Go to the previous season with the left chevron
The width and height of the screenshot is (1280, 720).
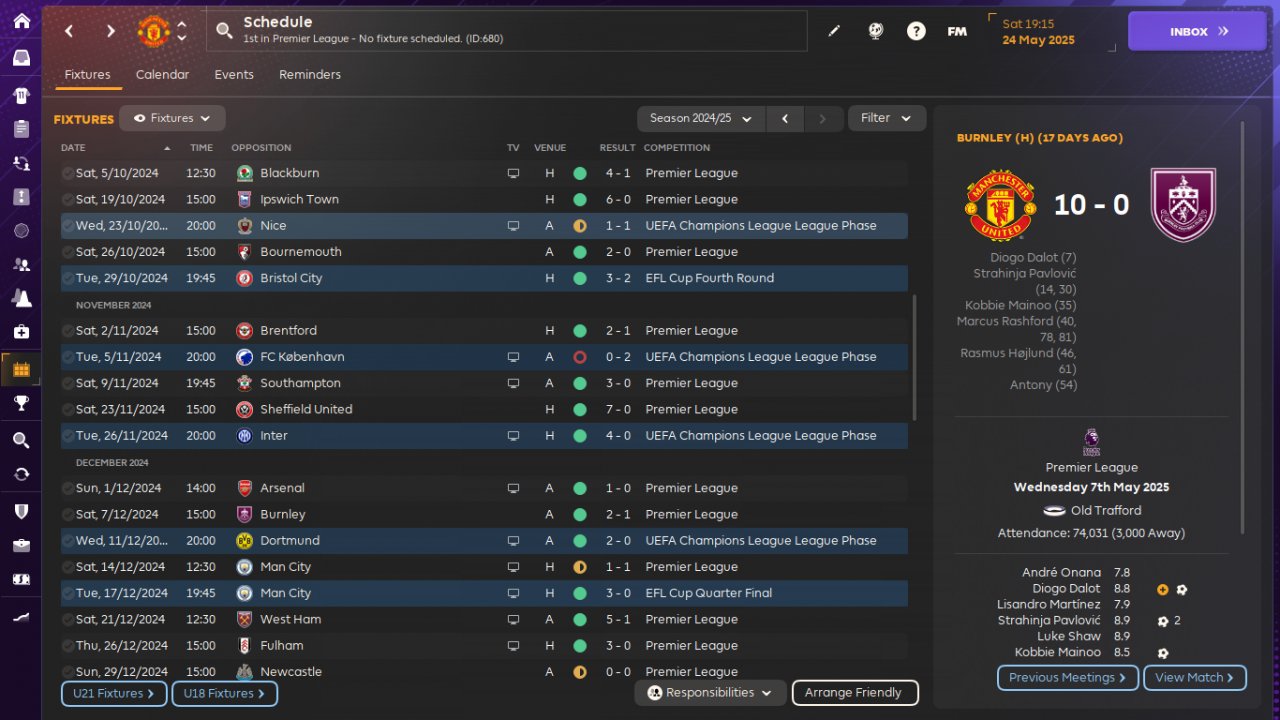[x=785, y=118]
